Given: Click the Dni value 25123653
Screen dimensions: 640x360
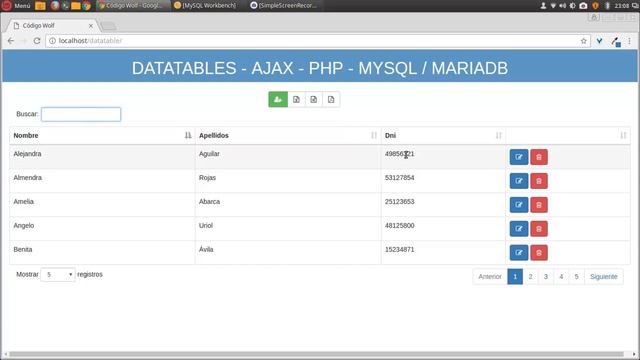Looking at the screenshot, I should pyautogui.click(x=400, y=202).
